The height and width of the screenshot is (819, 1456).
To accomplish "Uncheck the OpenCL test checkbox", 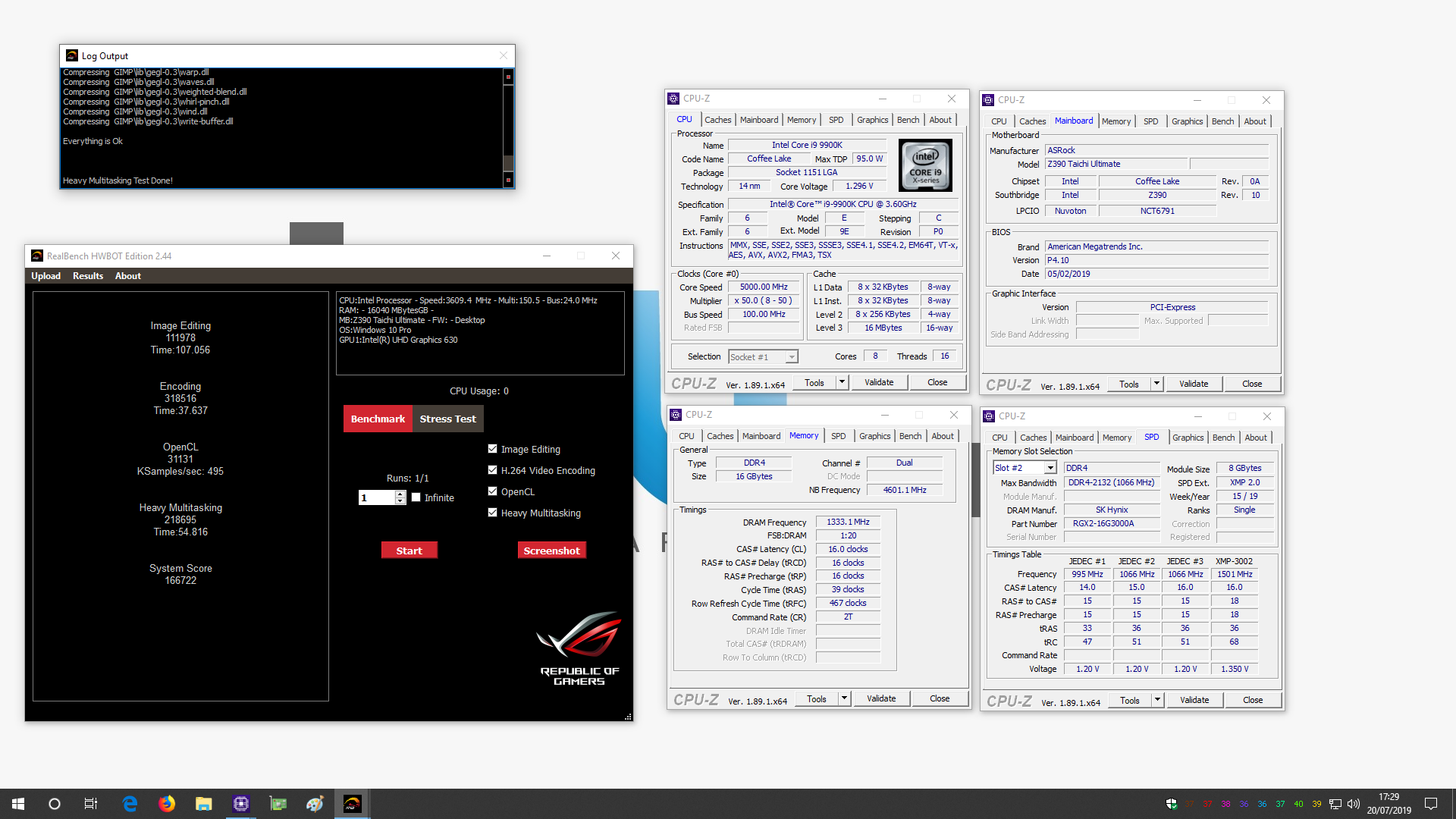I will (493, 491).
